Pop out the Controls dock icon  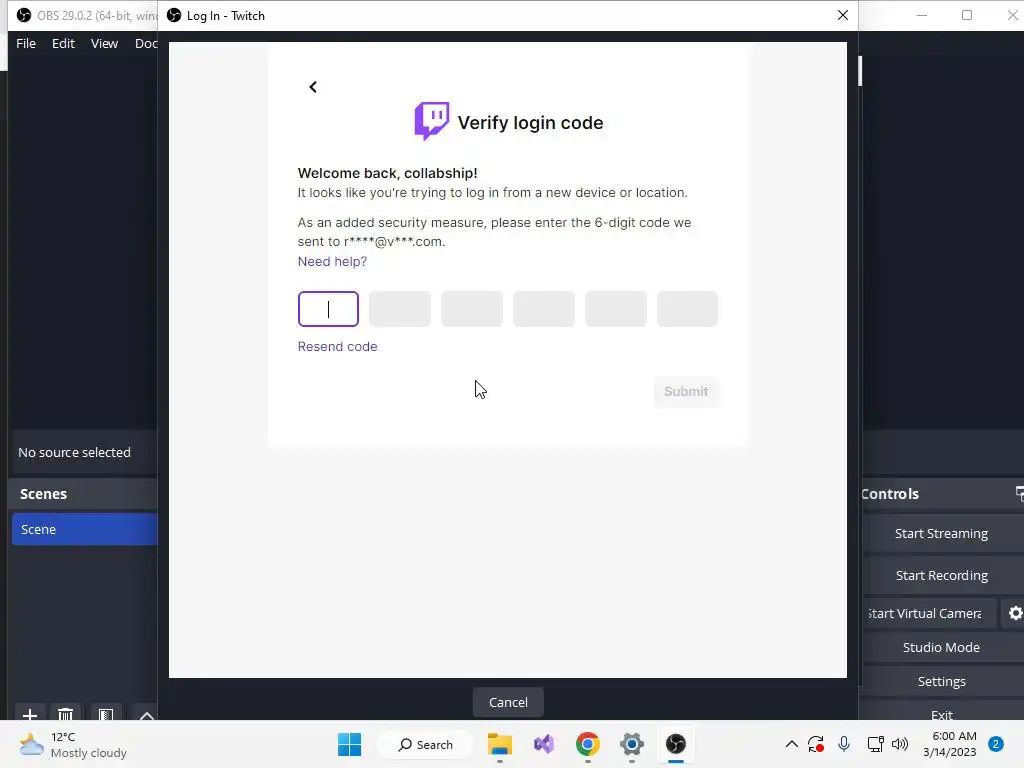[x=1019, y=494]
